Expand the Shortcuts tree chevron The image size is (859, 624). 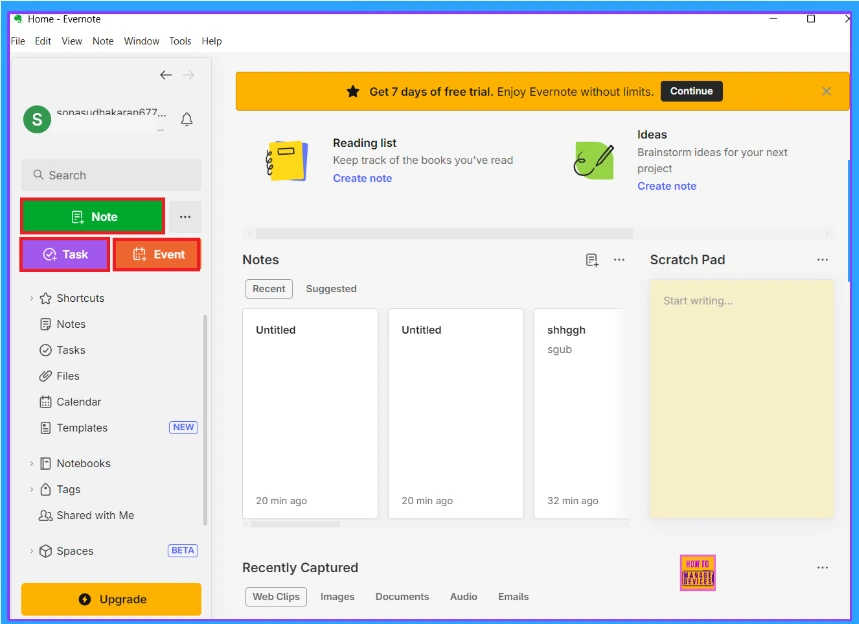coord(31,298)
